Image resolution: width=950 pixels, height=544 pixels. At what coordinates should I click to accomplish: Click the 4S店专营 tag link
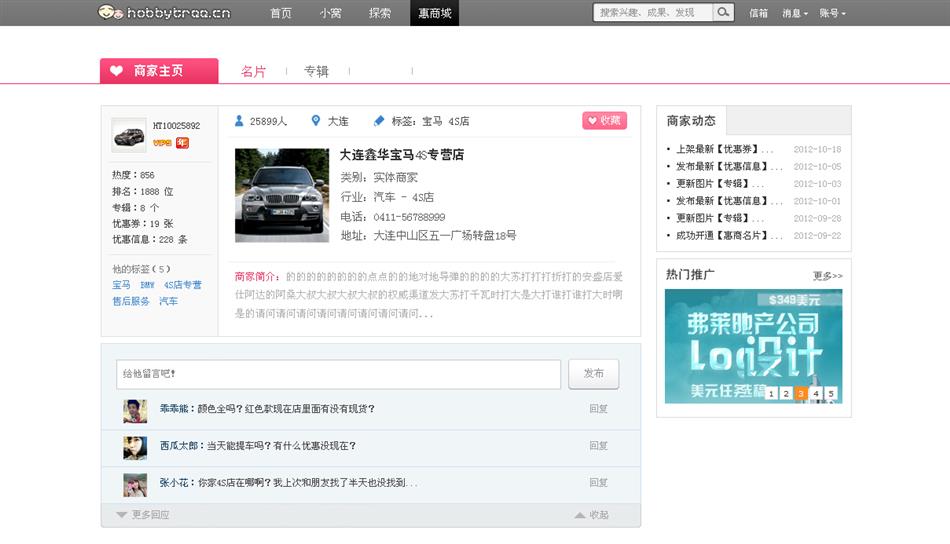pyautogui.click(x=182, y=284)
